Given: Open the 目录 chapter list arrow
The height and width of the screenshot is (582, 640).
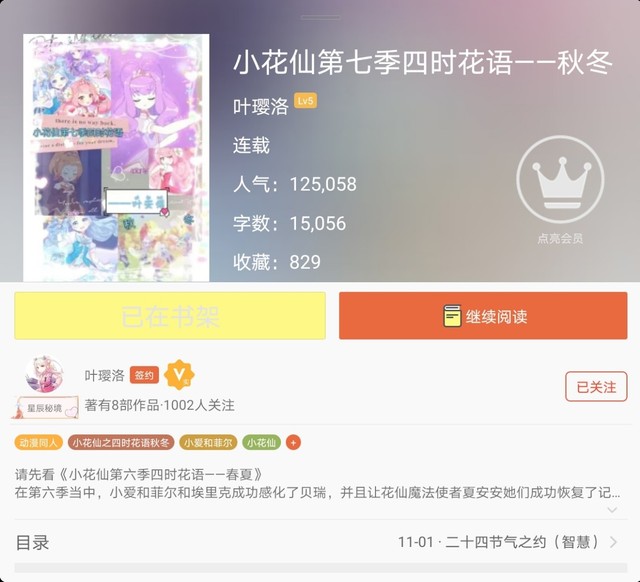Looking at the screenshot, I should 613,542.
